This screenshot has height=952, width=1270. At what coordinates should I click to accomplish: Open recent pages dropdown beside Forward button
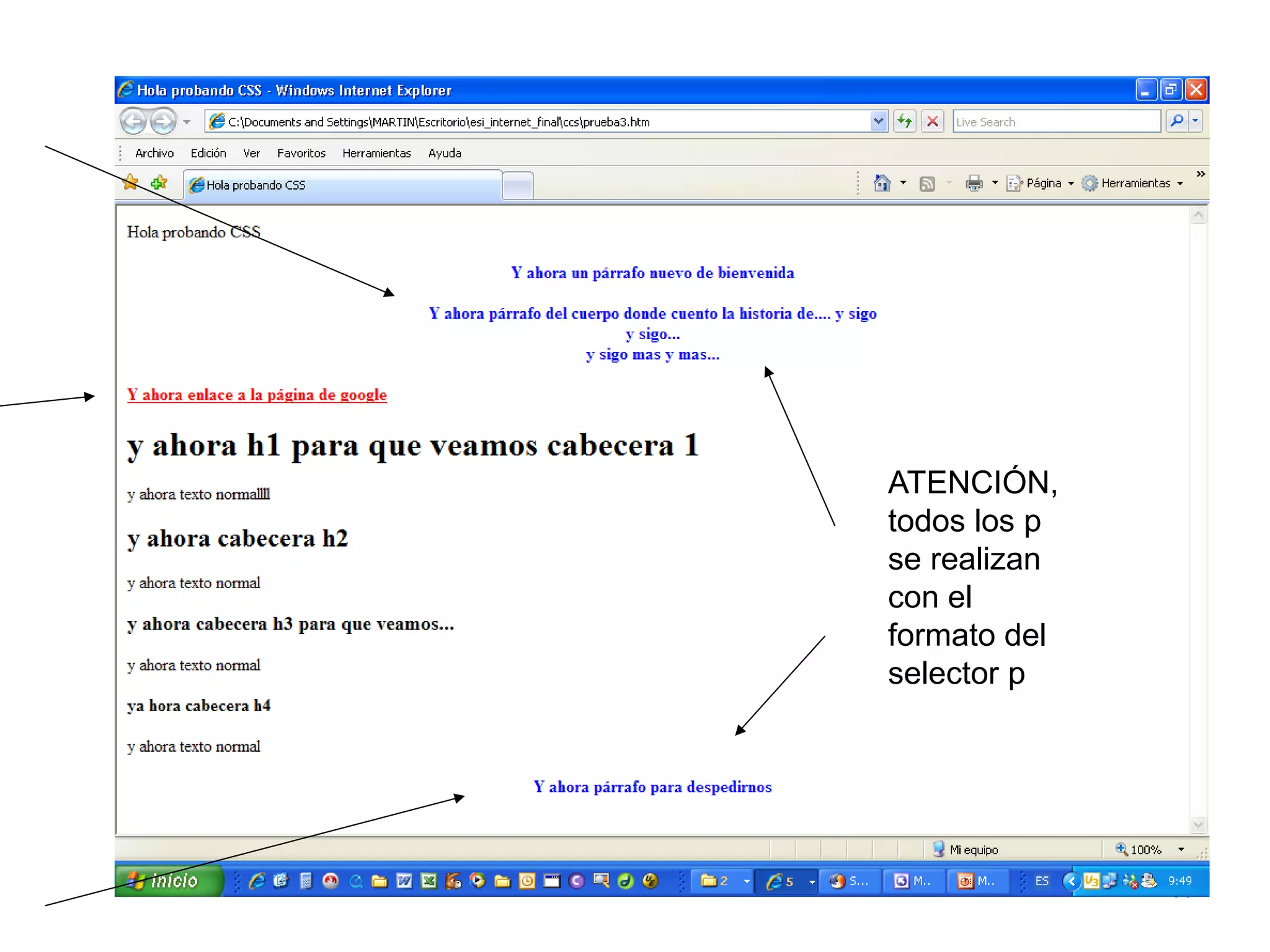pos(187,122)
